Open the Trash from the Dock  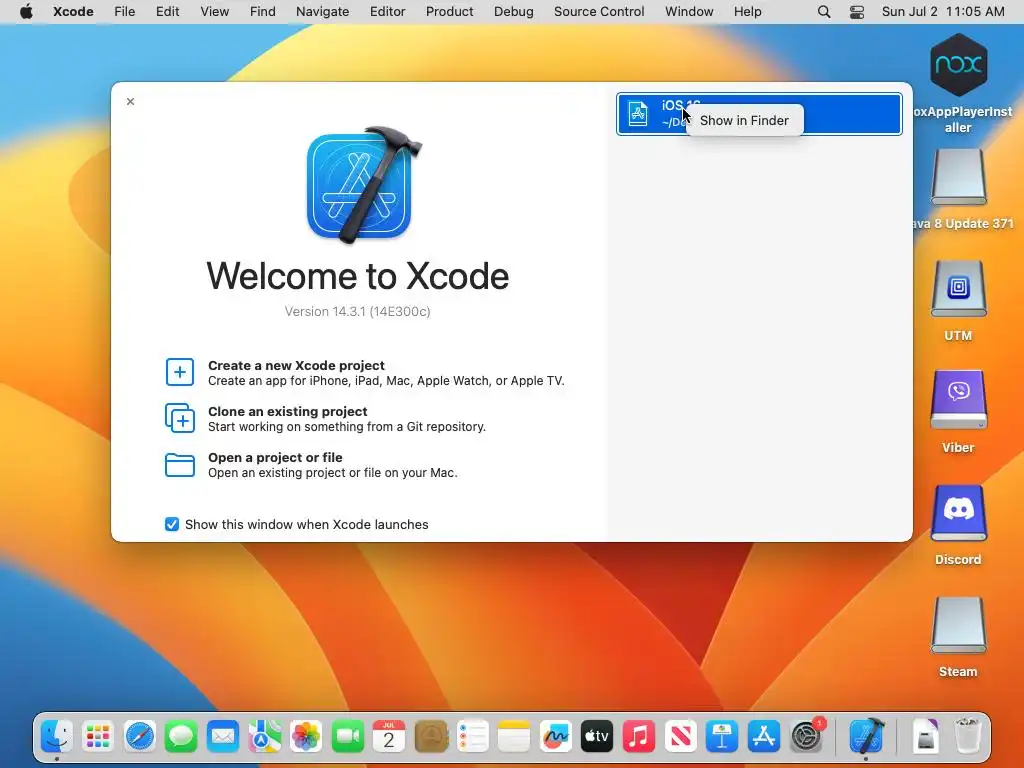click(x=967, y=737)
